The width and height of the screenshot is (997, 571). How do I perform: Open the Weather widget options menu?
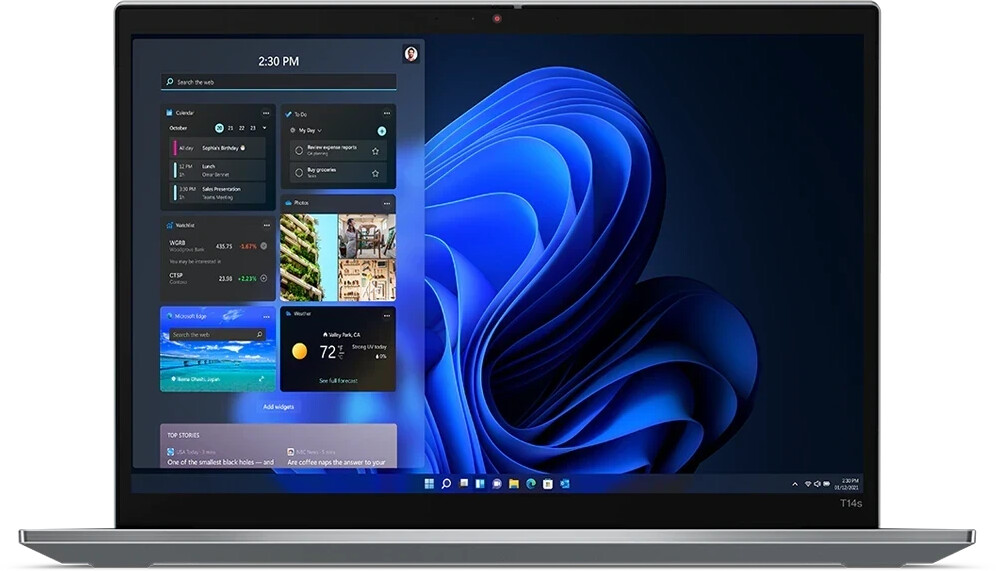[x=386, y=315]
